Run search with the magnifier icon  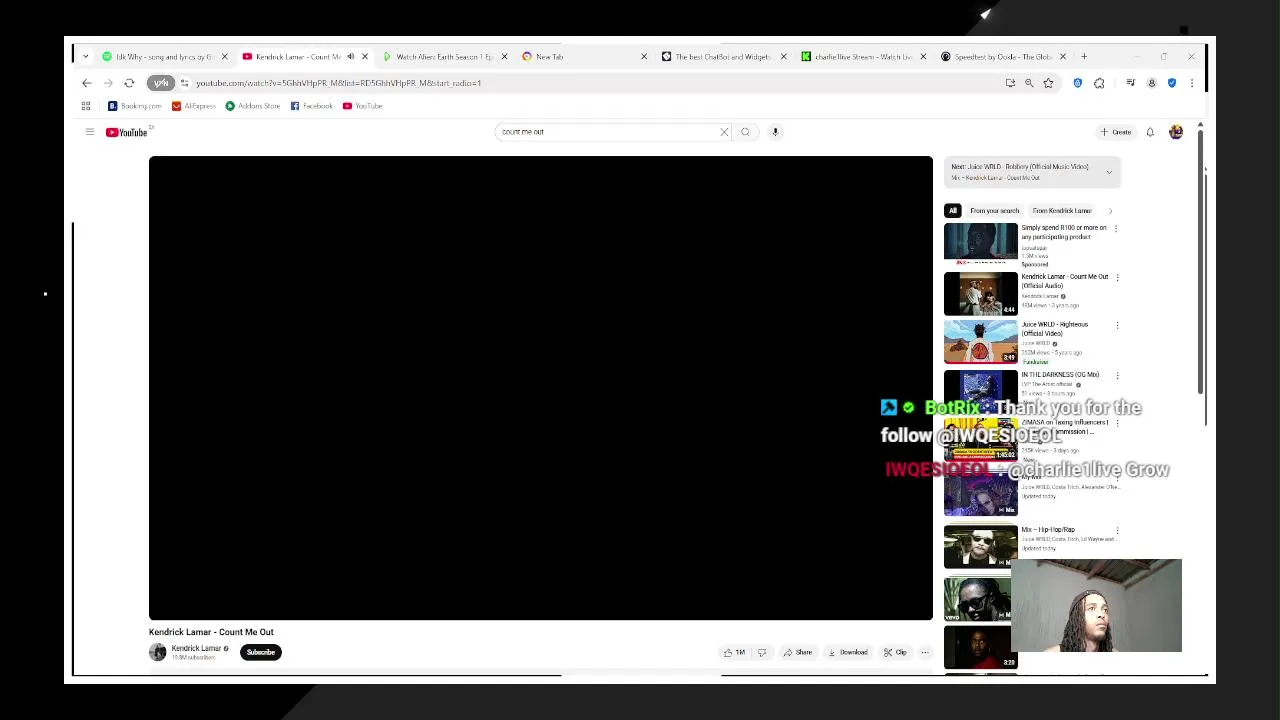pyautogui.click(x=745, y=132)
